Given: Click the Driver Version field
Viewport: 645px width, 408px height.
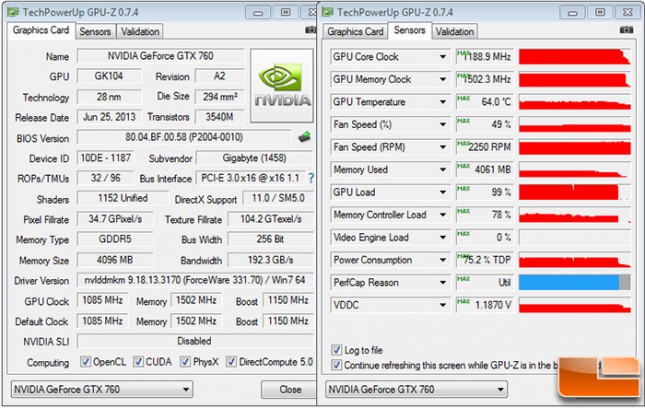Looking at the screenshot, I should [195, 280].
